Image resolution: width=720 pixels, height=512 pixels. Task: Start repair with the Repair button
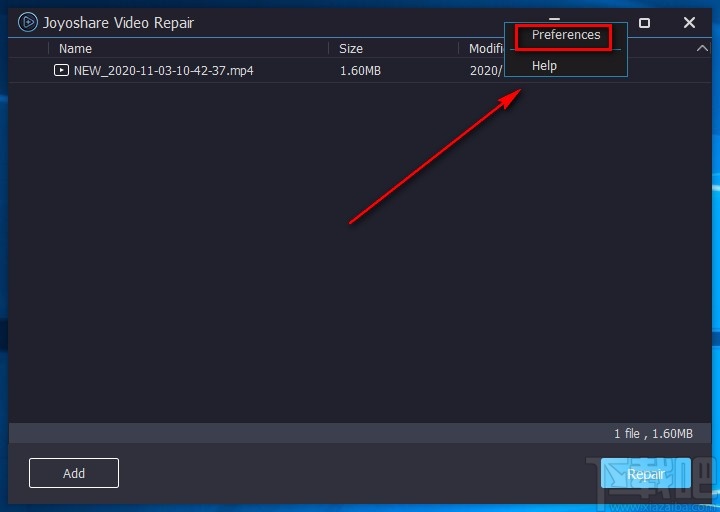click(646, 473)
